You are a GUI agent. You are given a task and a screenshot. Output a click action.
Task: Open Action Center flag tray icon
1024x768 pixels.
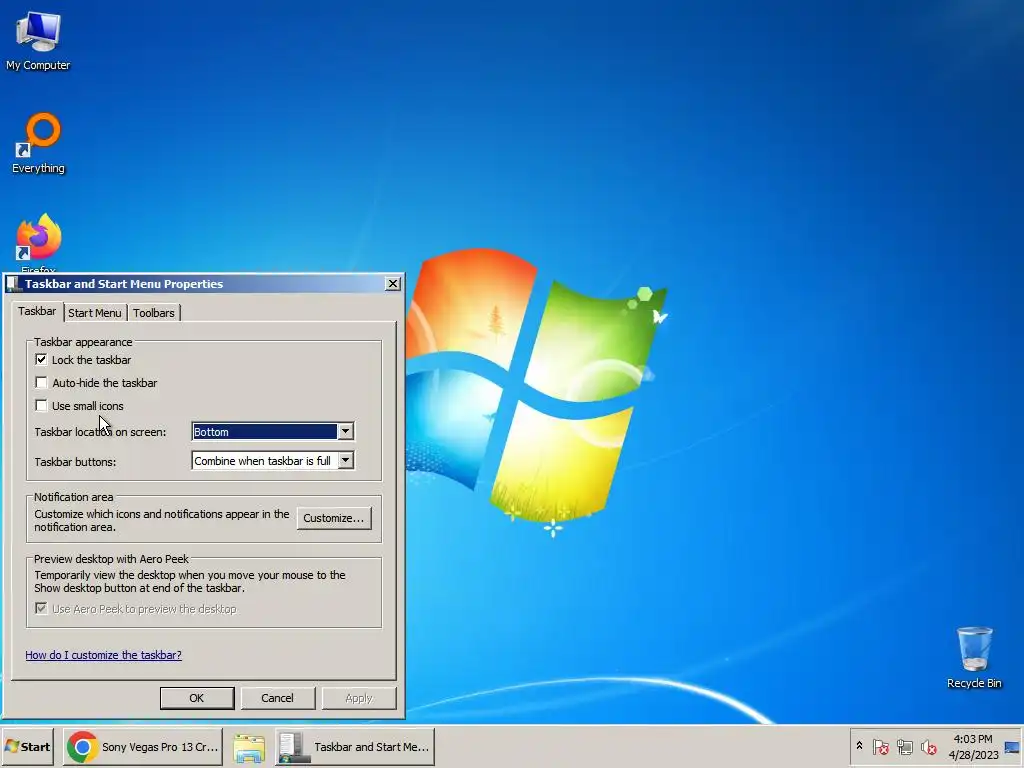click(x=880, y=746)
